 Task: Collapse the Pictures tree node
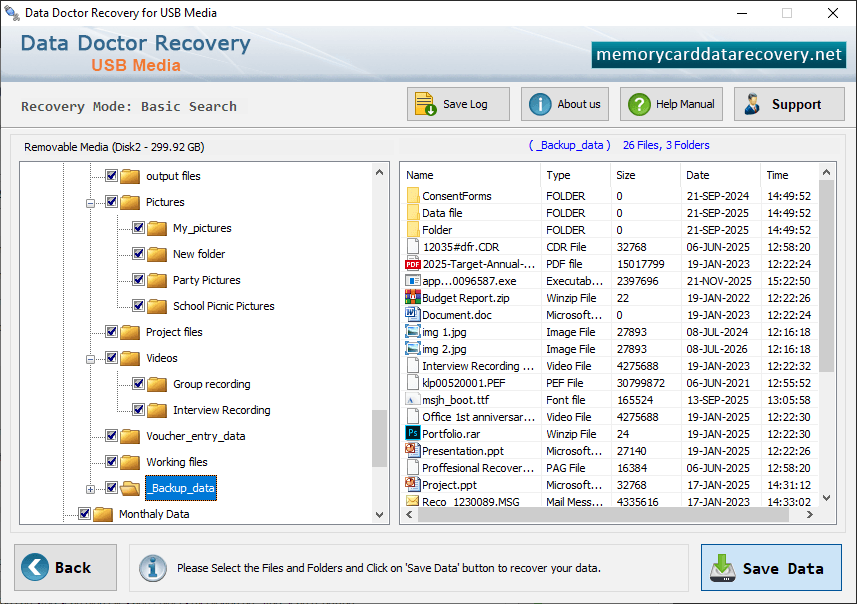[90, 203]
